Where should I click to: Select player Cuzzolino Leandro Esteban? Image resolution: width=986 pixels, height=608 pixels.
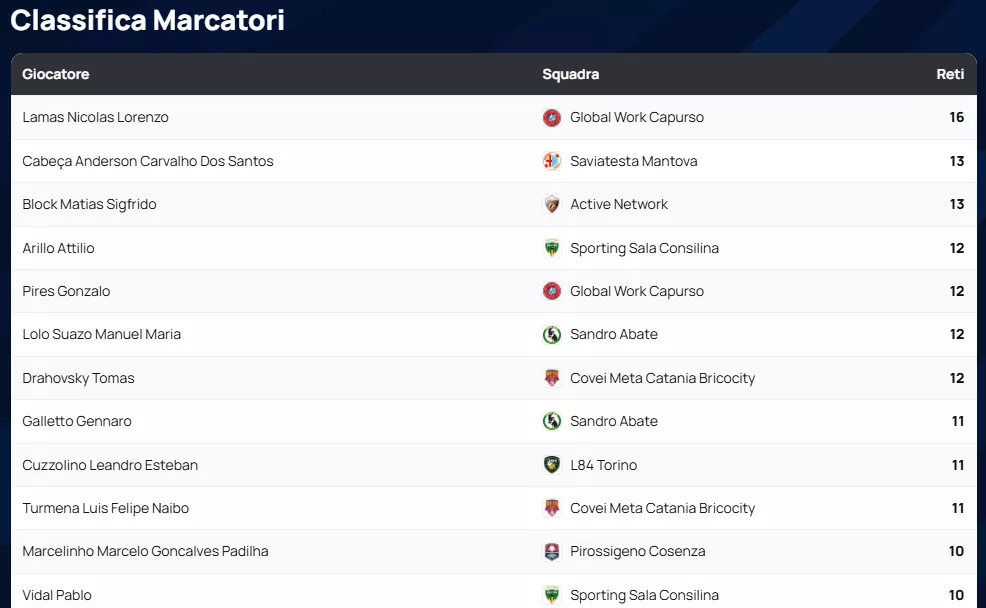tap(110, 465)
